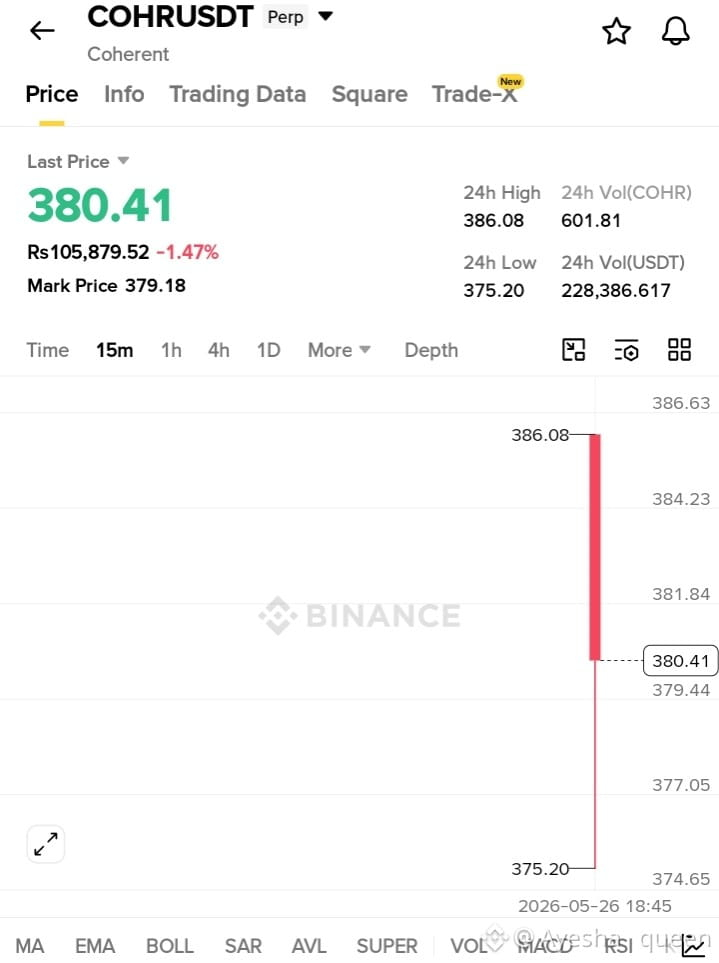Open the four-squares grid layout icon

click(679, 349)
